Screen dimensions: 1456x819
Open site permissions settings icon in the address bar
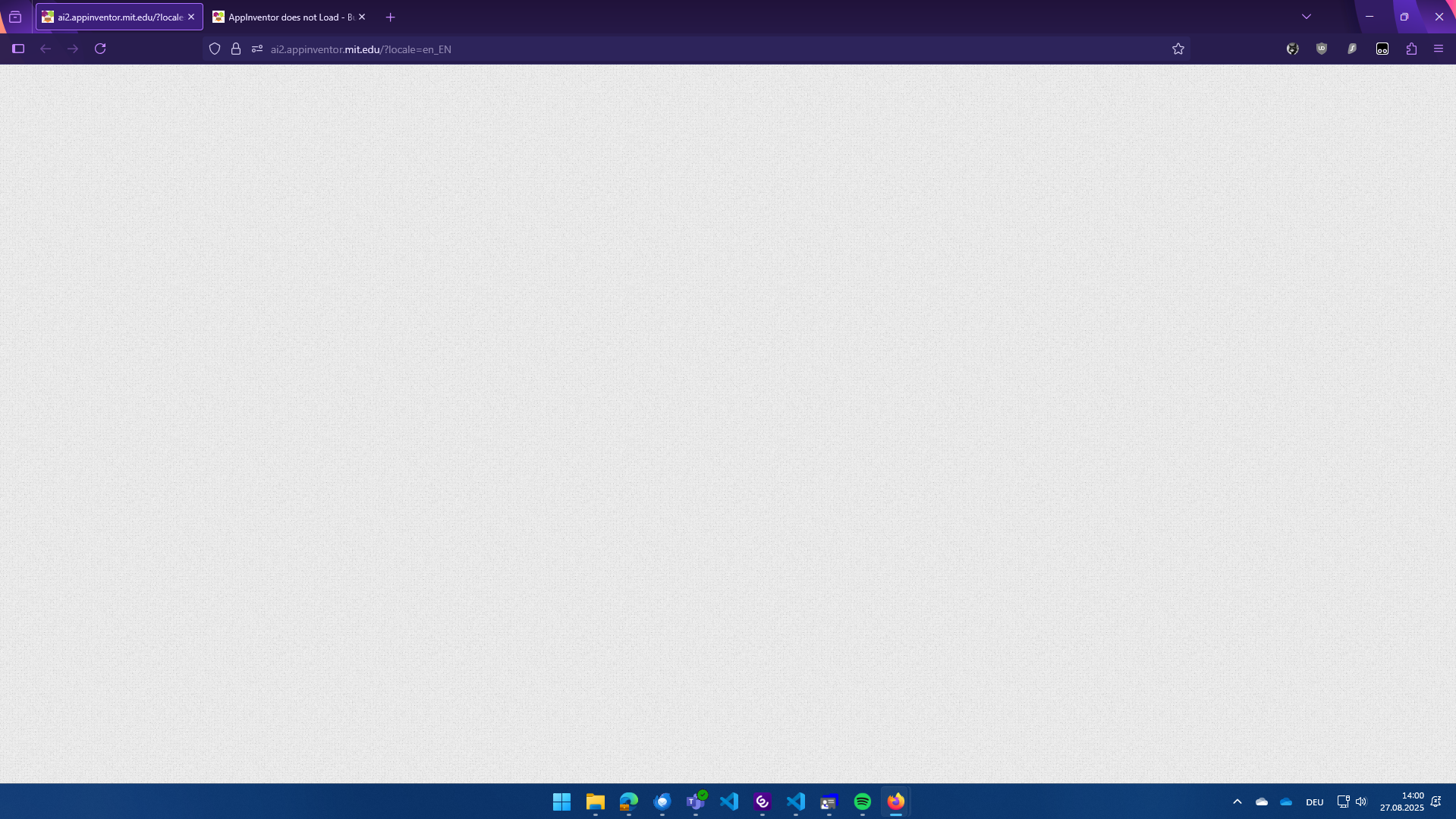pos(257,49)
